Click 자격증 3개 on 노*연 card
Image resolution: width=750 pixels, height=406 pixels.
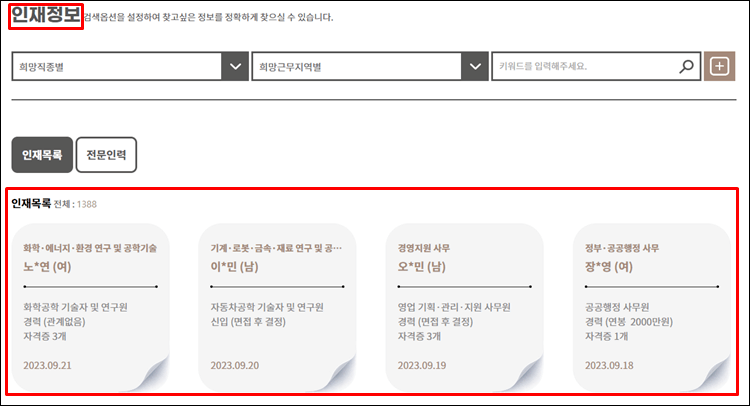(45, 336)
